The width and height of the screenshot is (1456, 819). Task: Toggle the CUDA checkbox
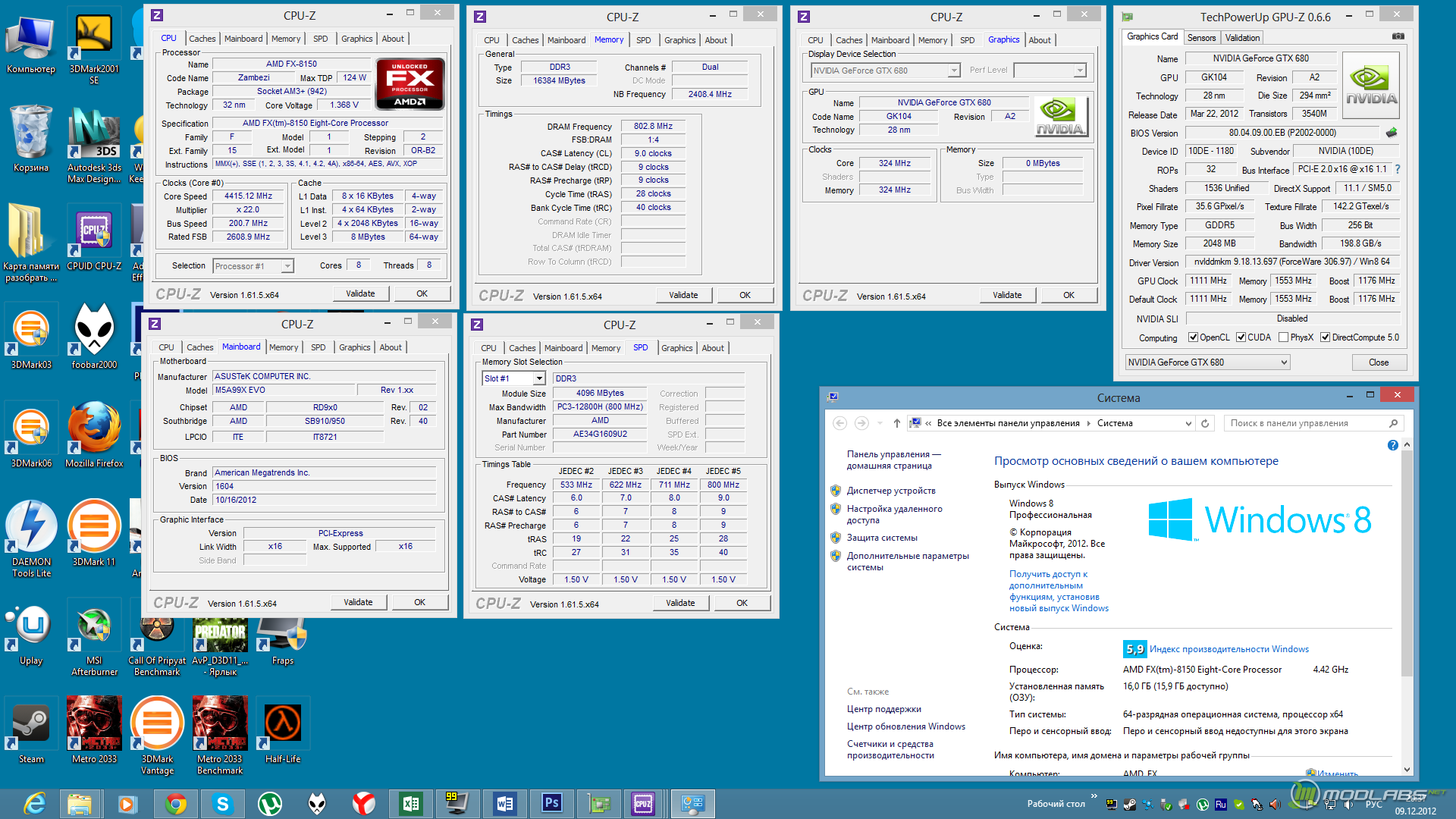pos(1241,337)
